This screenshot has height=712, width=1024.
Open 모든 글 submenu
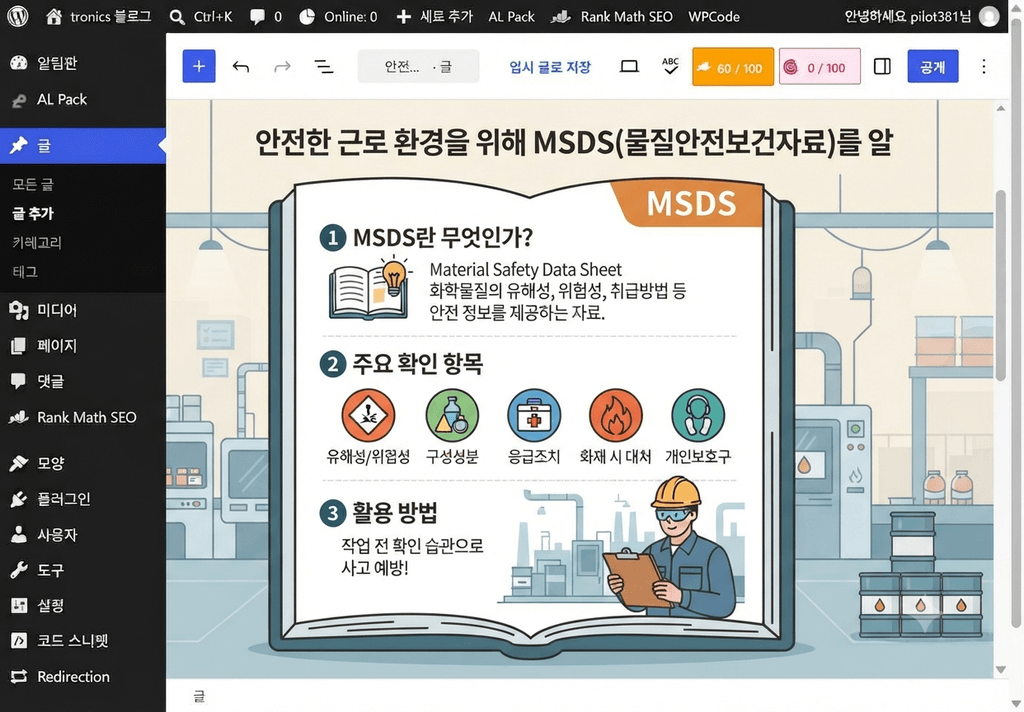tap(33, 184)
